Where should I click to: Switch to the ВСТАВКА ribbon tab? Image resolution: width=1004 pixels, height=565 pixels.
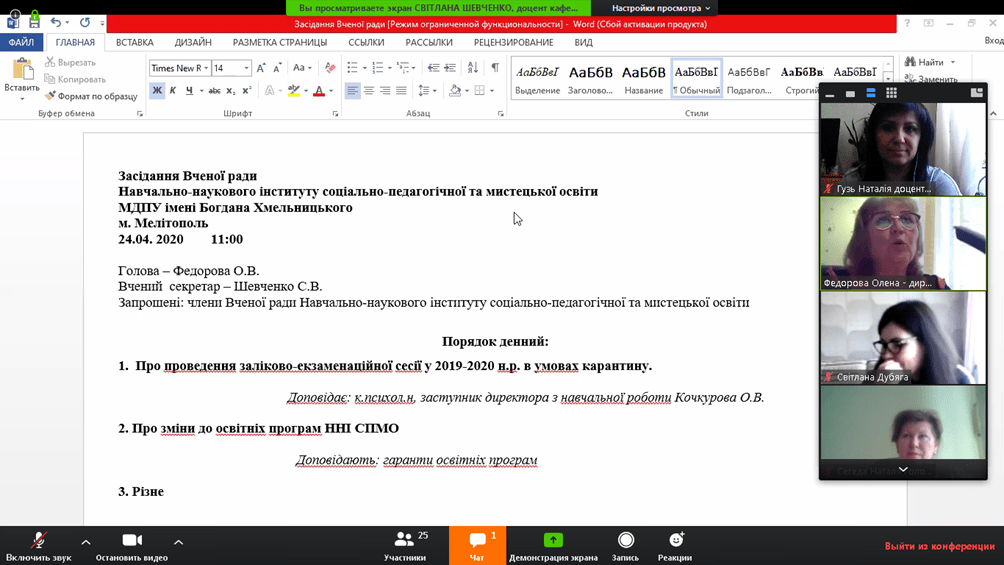(x=134, y=43)
